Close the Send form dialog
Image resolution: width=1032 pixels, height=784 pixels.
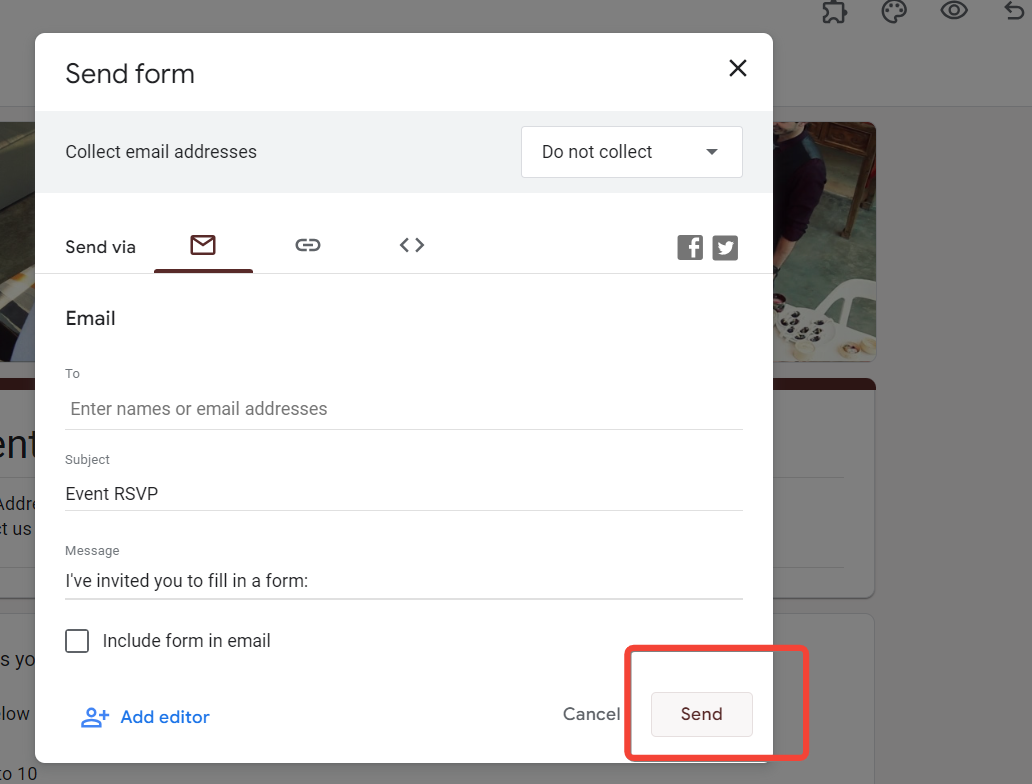tap(737, 68)
